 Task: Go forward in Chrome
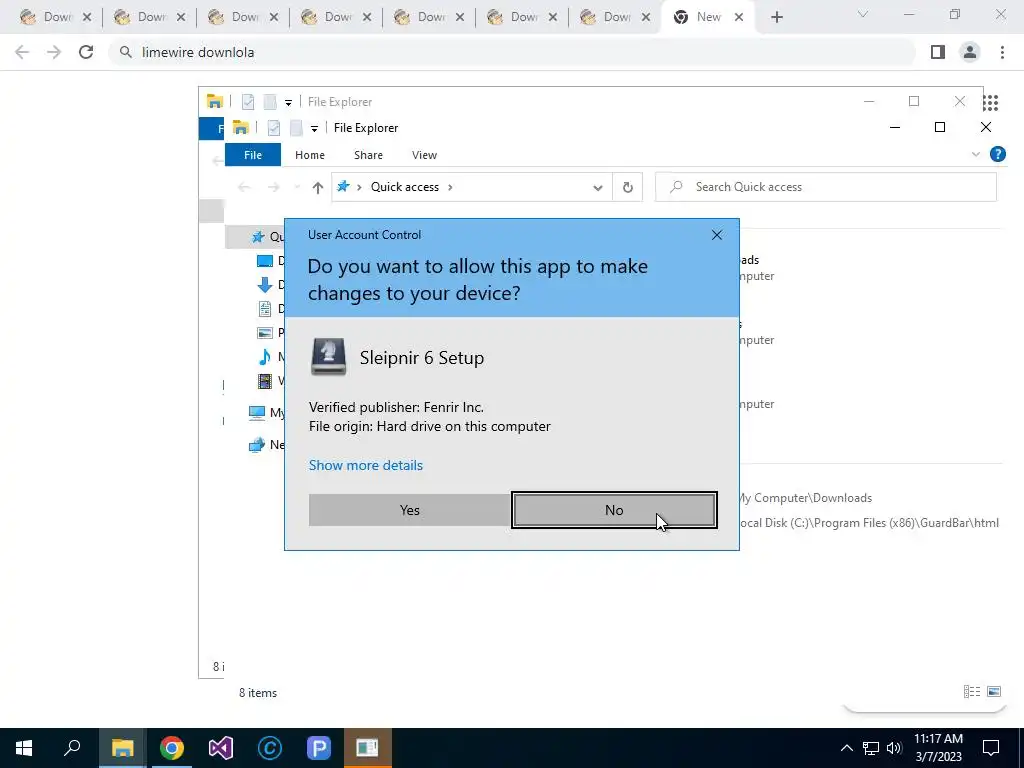pyautogui.click(x=54, y=52)
